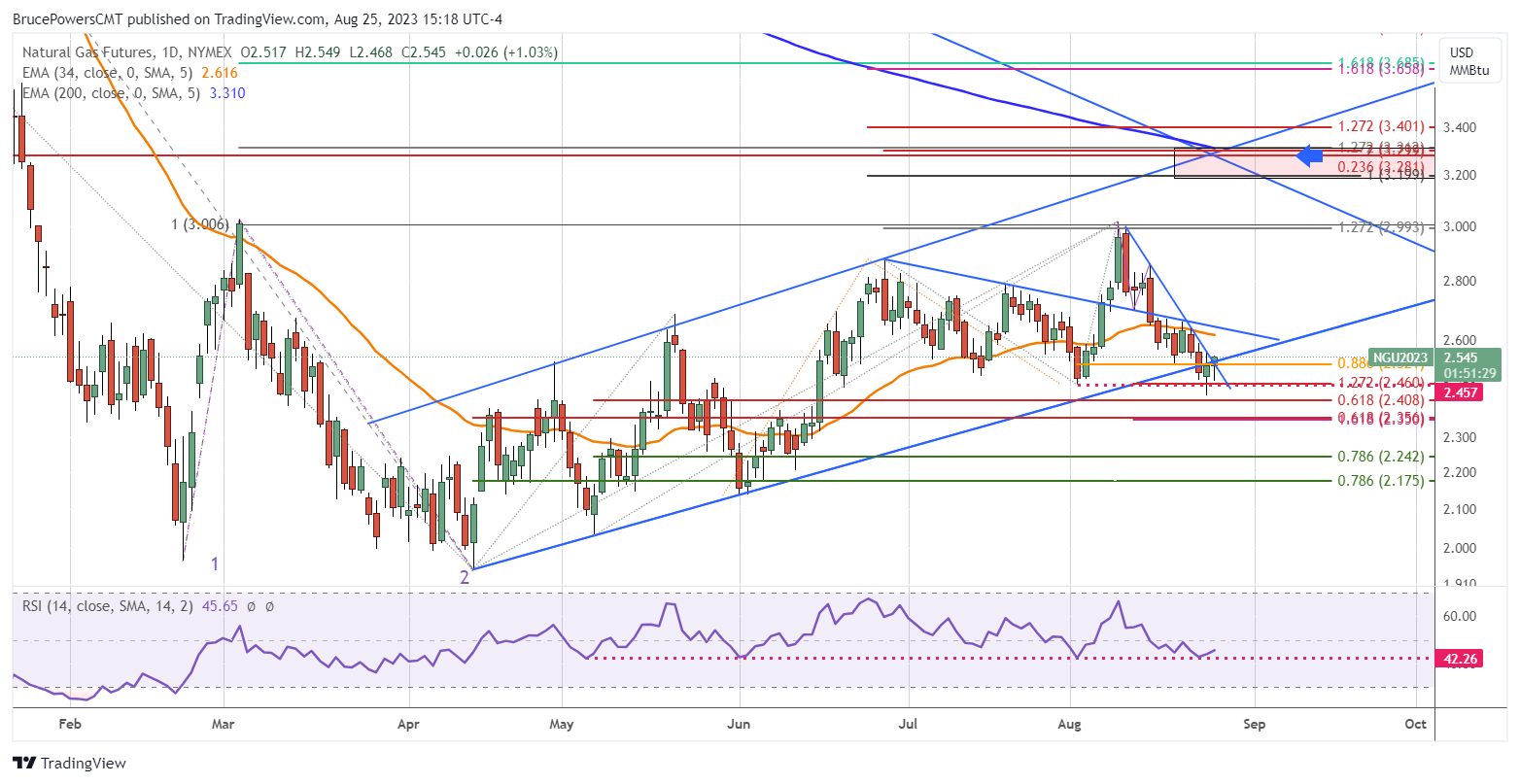
Task: Click the purple wave label 2
Action: [x=465, y=576]
